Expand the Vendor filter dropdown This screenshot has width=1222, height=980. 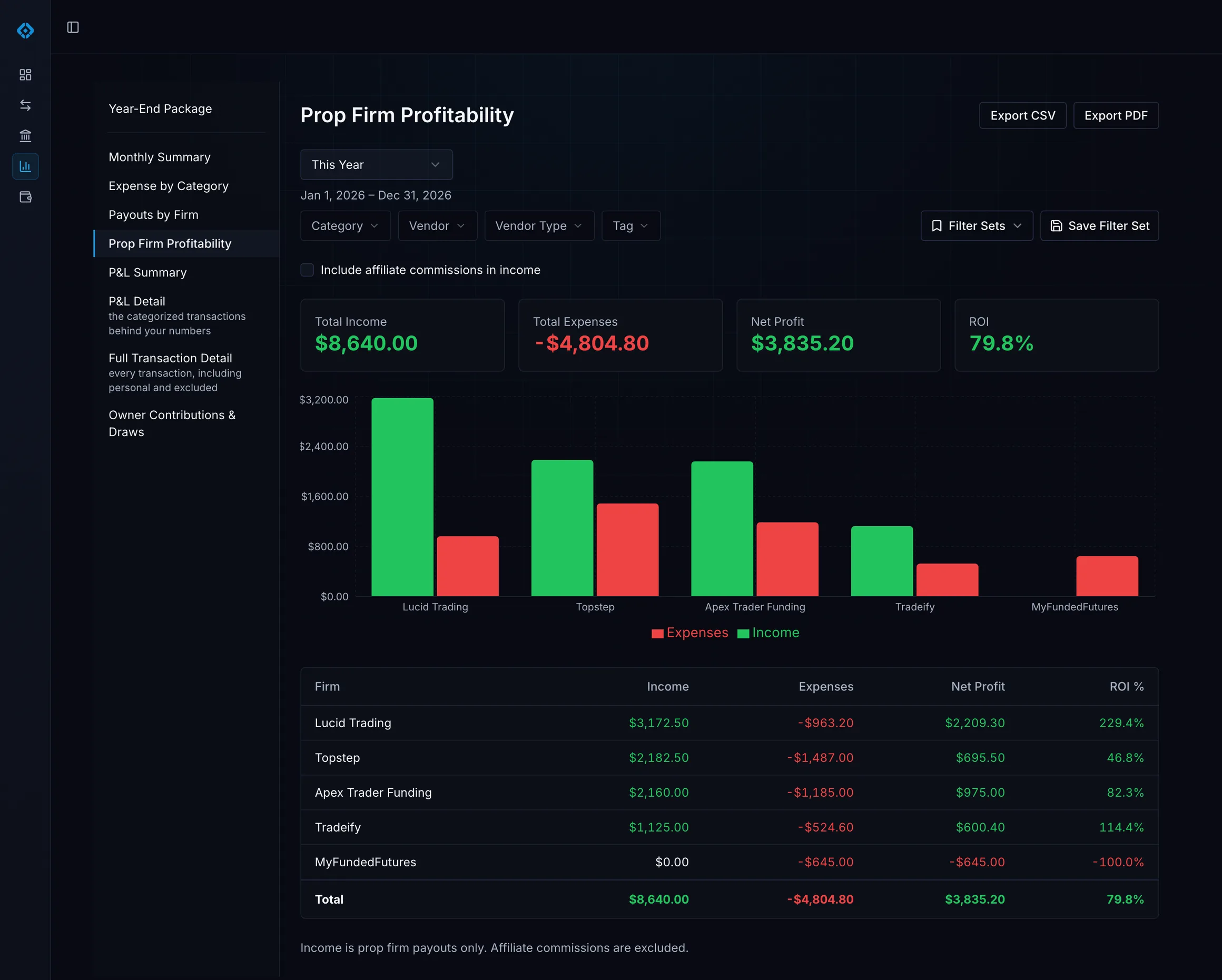pos(437,225)
